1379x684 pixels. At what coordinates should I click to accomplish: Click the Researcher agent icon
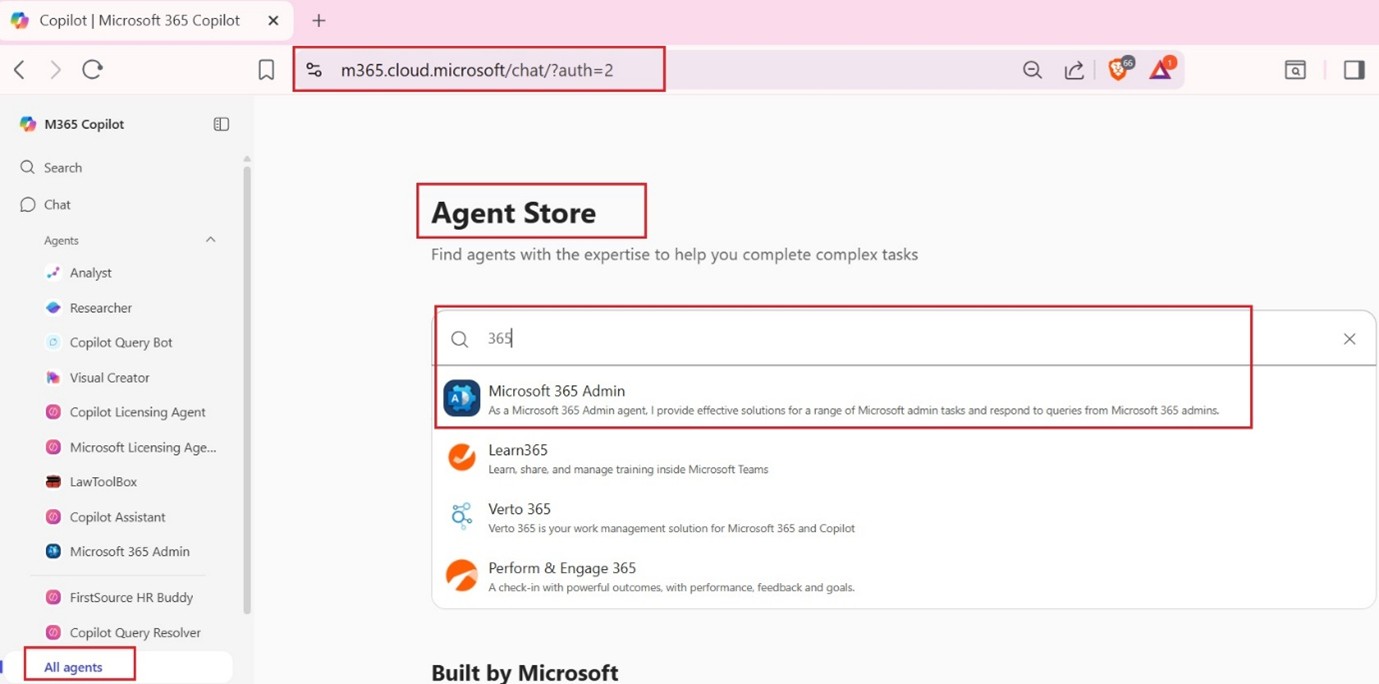tap(53, 307)
